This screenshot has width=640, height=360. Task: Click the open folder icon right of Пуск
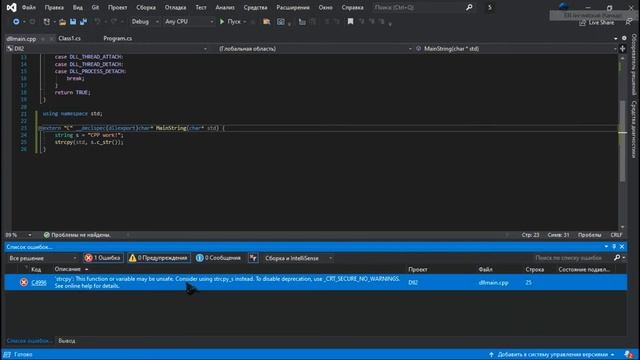267,22
